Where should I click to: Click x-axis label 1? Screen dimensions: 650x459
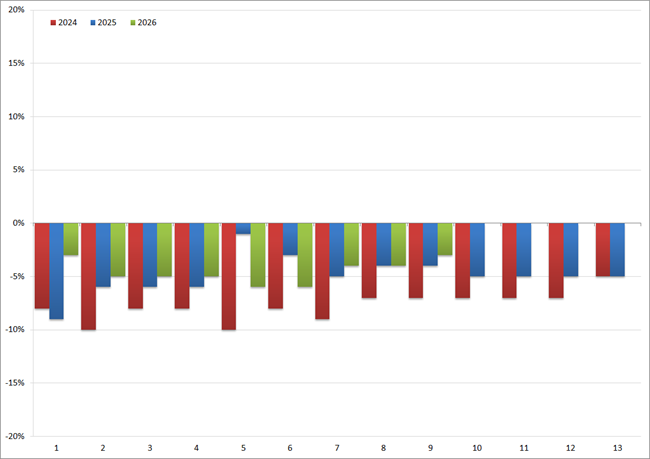[x=56, y=448]
